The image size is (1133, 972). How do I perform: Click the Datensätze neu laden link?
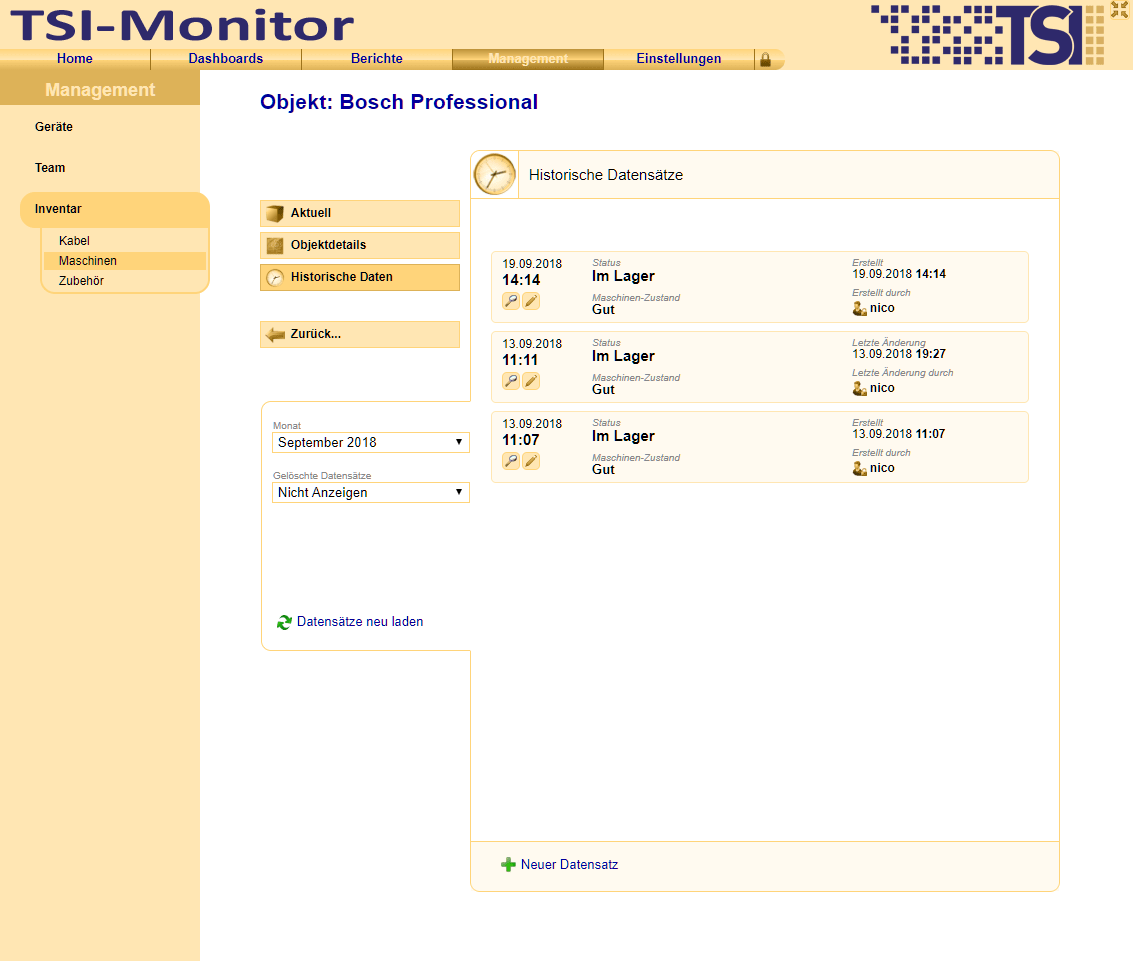[360, 622]
